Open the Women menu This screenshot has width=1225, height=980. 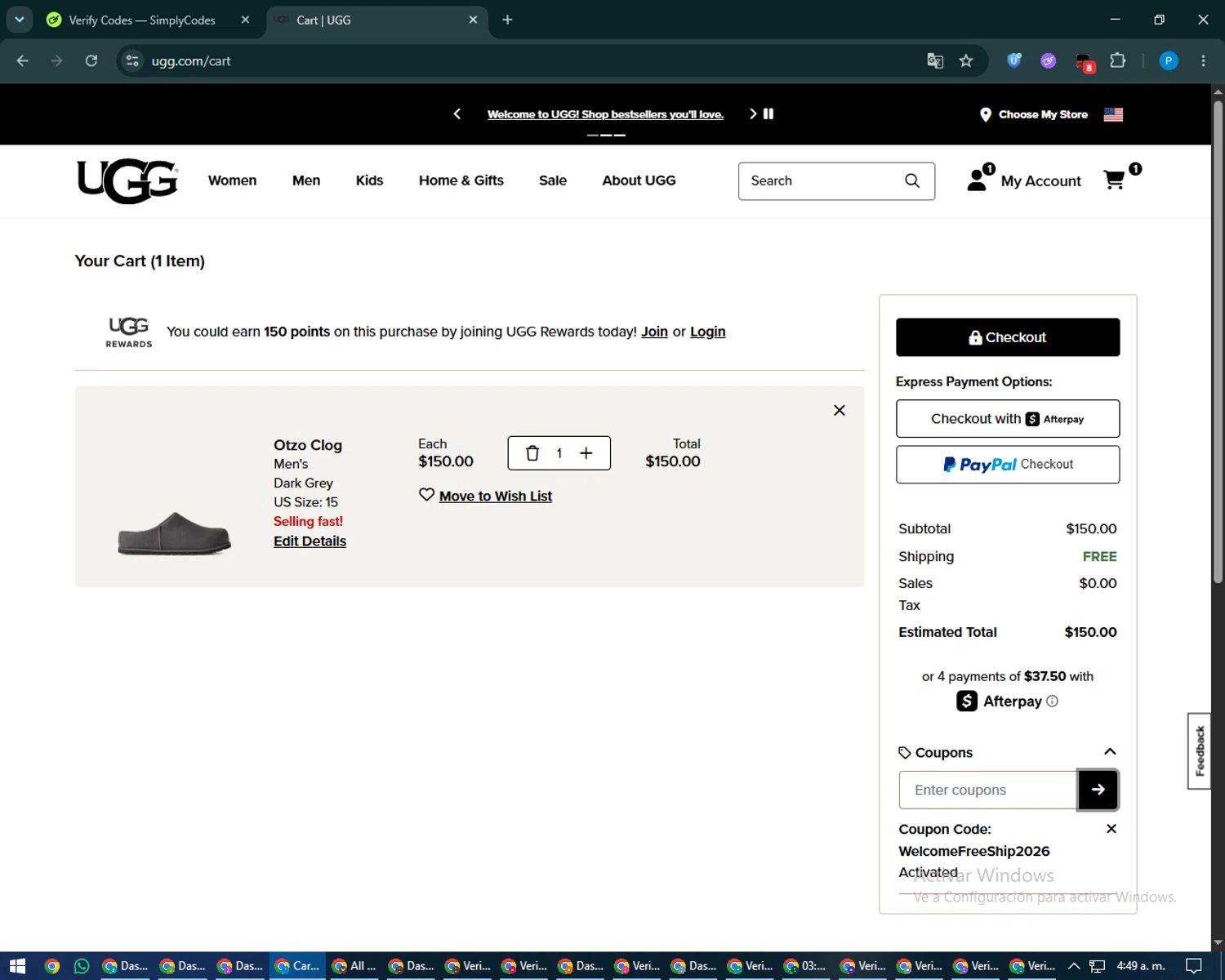(x=232, y=180)
